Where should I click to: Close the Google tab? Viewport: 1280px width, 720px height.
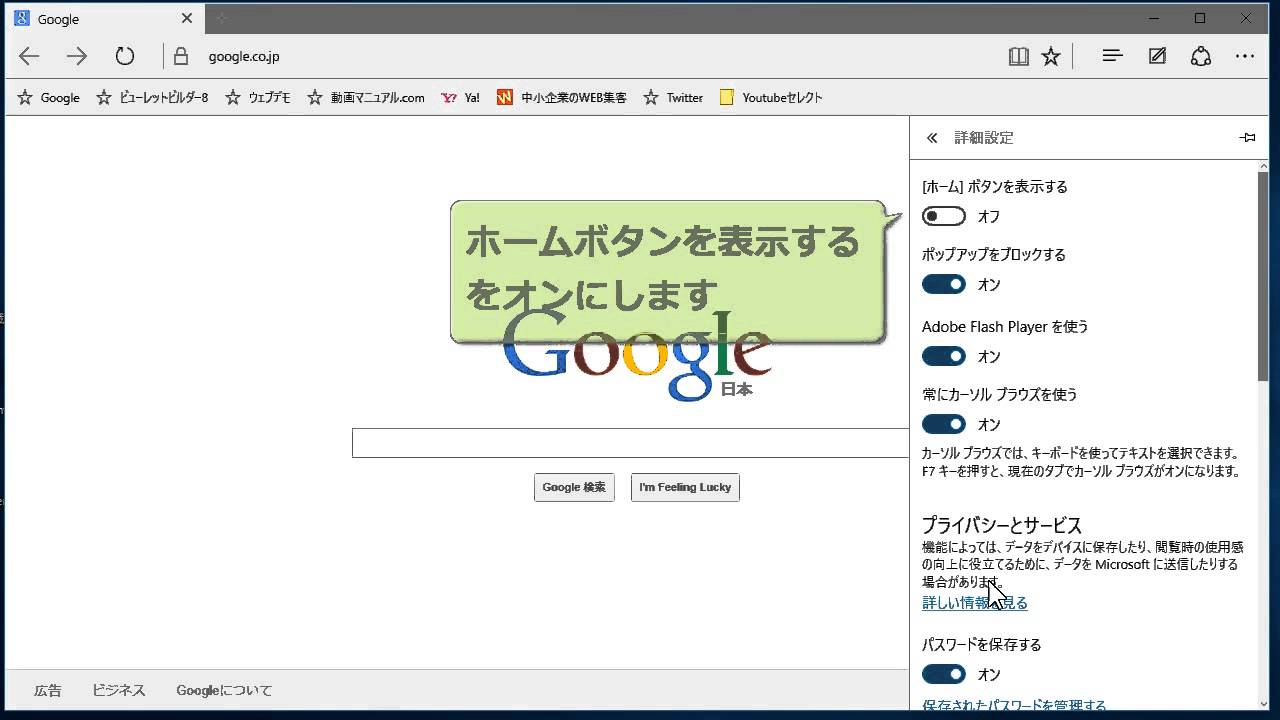pos(187,18)
